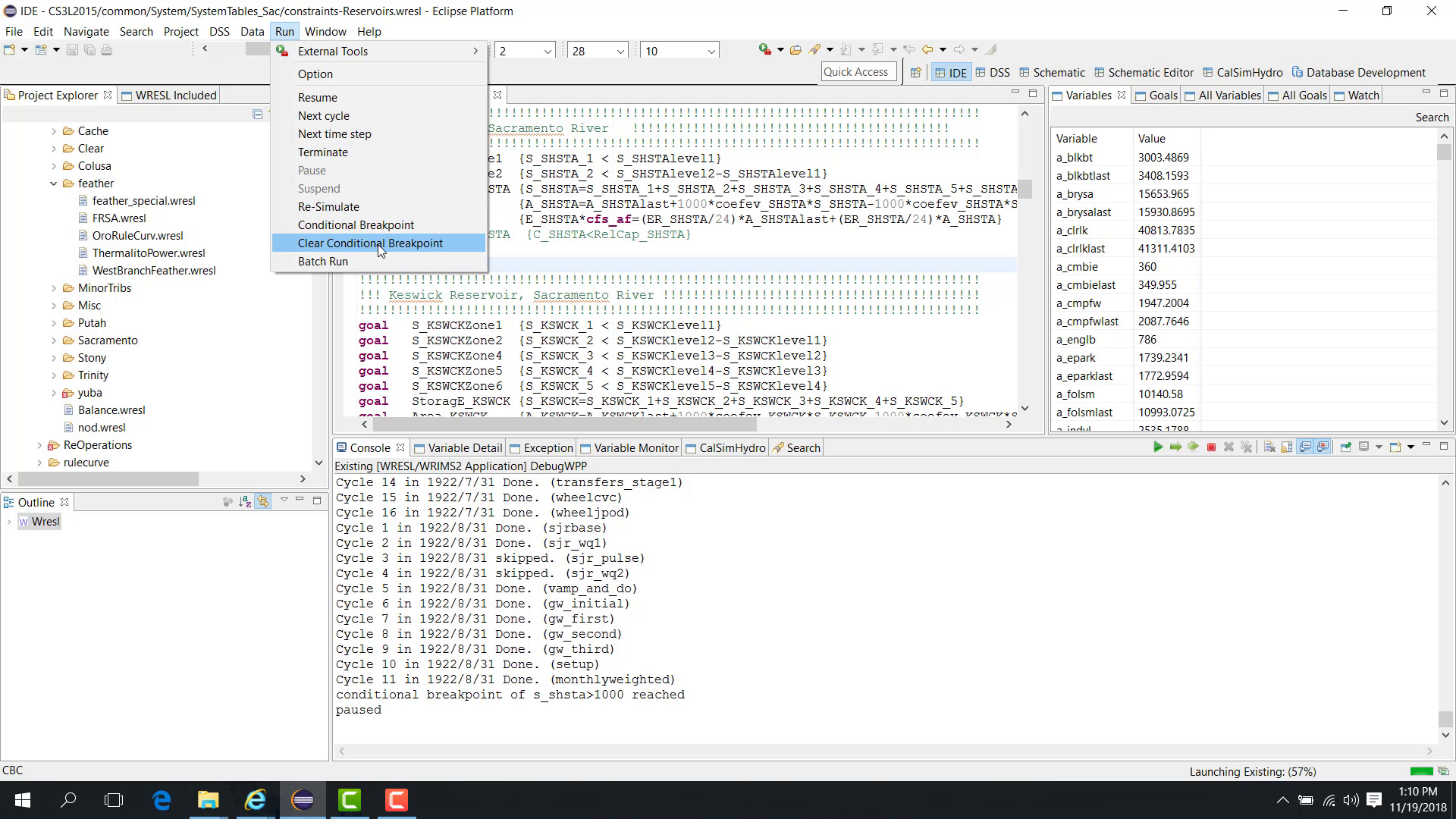Switch to the Schematic perspective
The image size is (1456, 819).
[1052, 73]
